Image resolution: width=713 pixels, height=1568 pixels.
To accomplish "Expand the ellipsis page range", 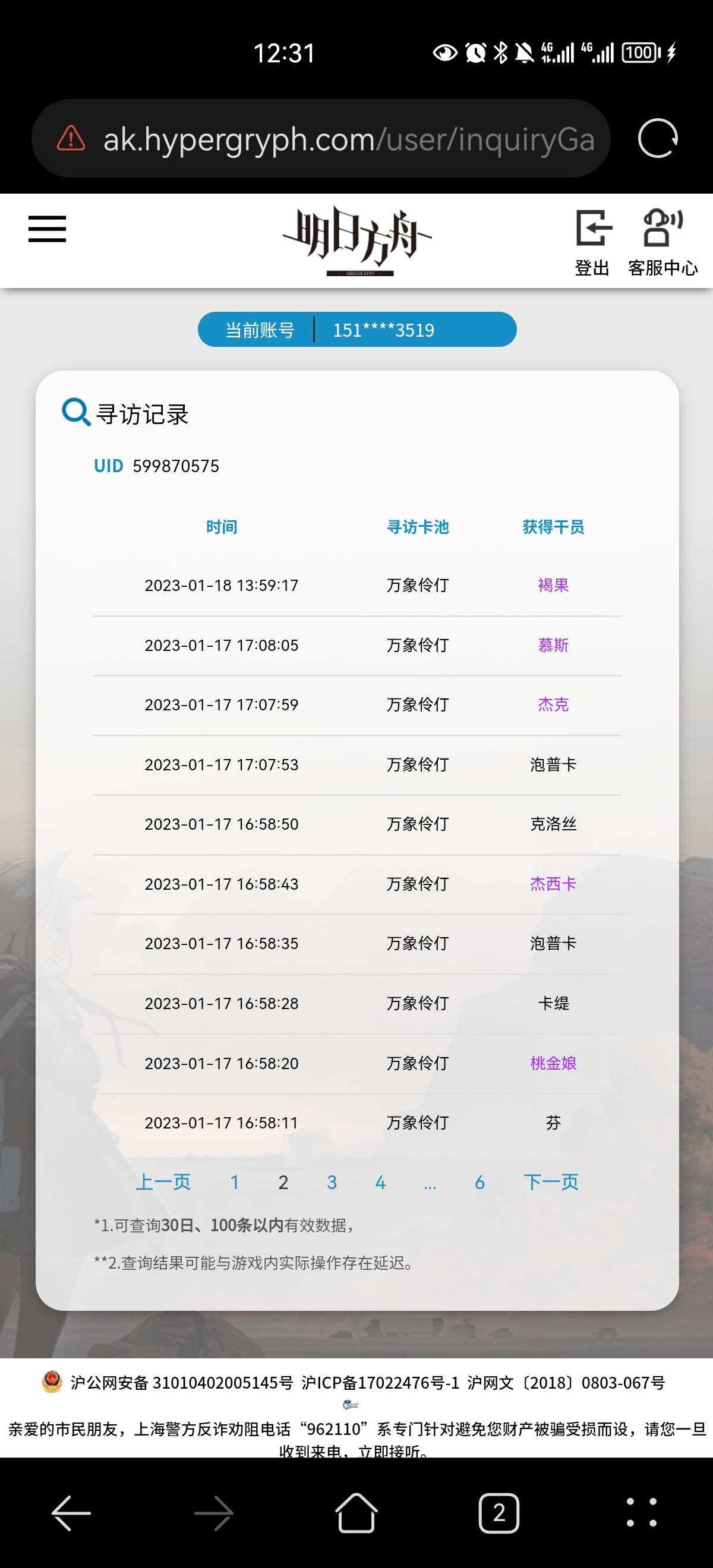I will tap(430, 1183).
